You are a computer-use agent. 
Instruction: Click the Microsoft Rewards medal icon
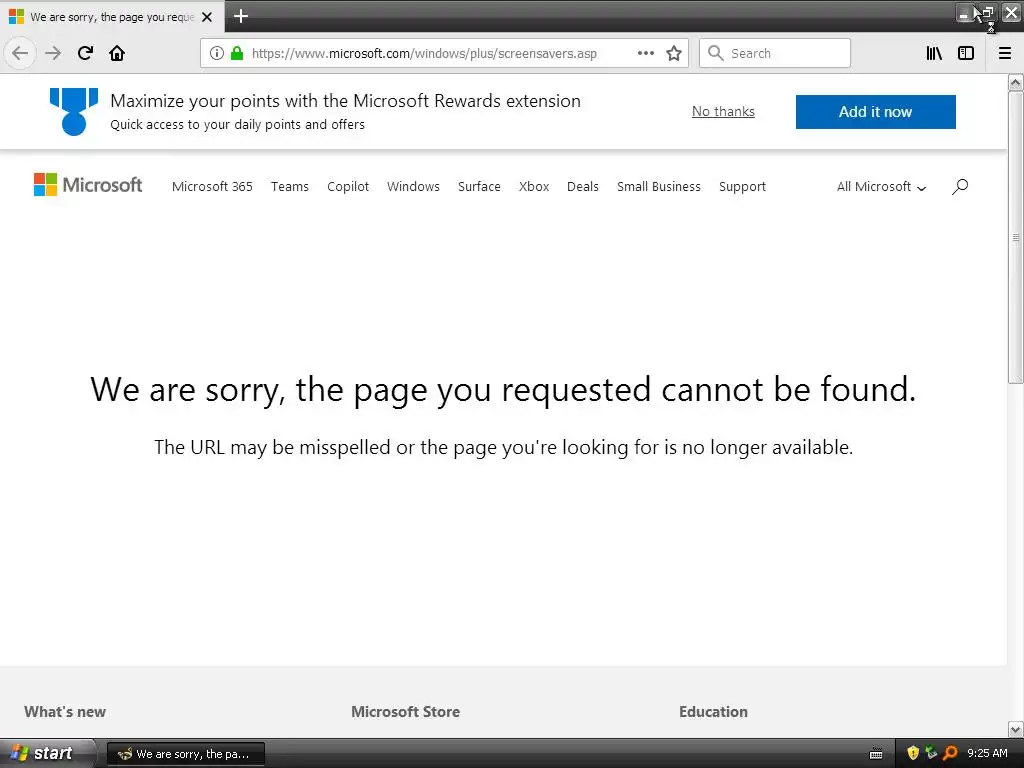74,112
